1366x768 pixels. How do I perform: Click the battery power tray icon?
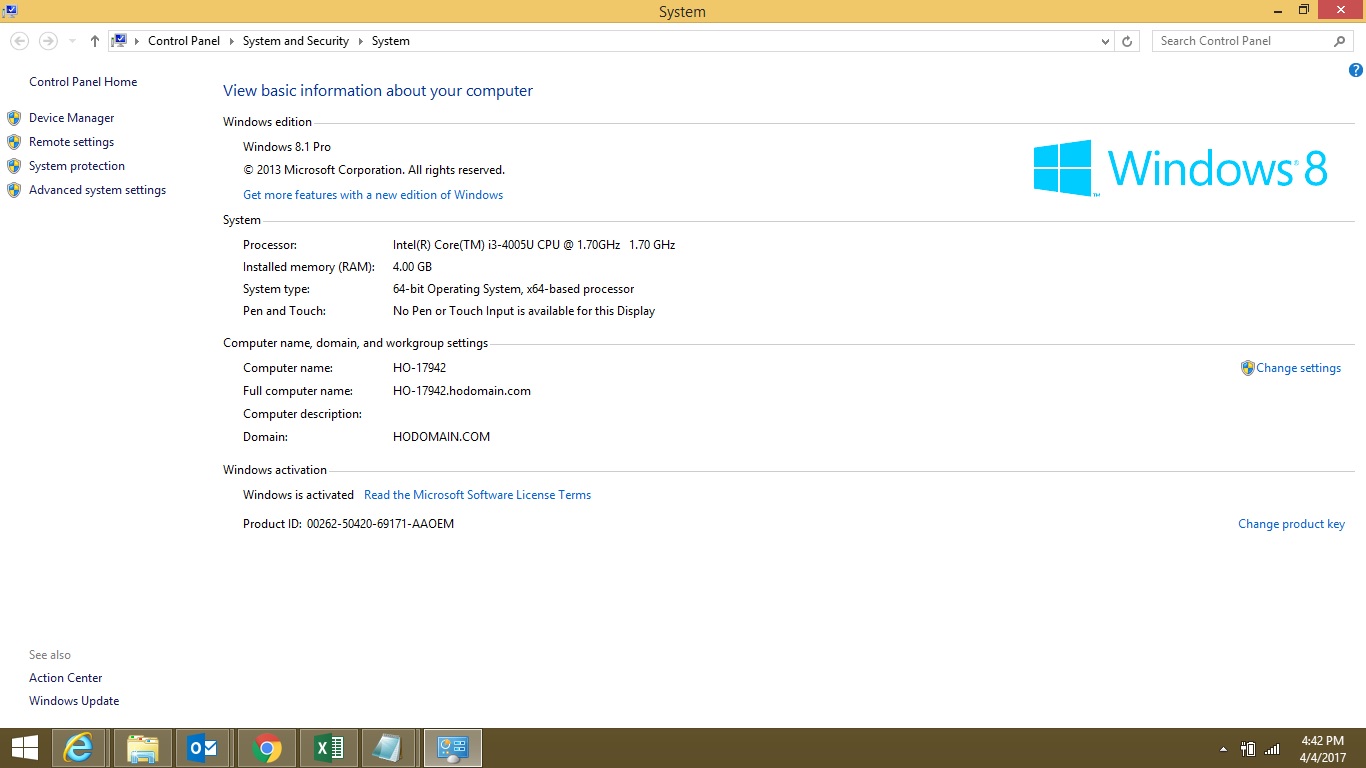click(1248, 749)
